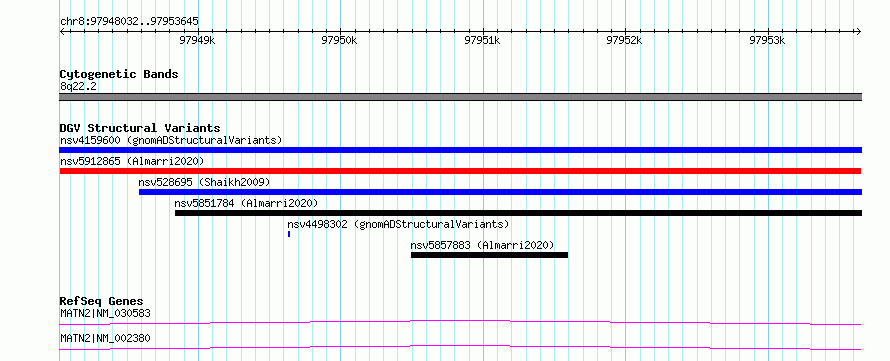Viewport: 890px width, 361px height.
Task: Click the chr8:97948032..97953645 coordinate label
Action: click(x=129, y=21)
